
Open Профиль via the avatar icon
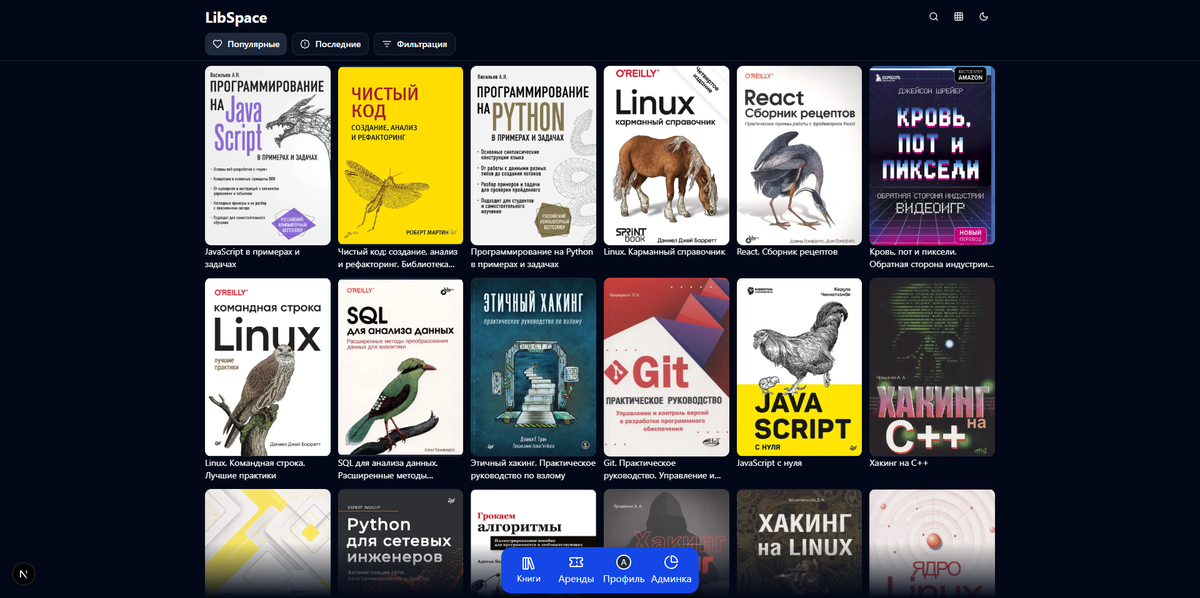[623, 570]
